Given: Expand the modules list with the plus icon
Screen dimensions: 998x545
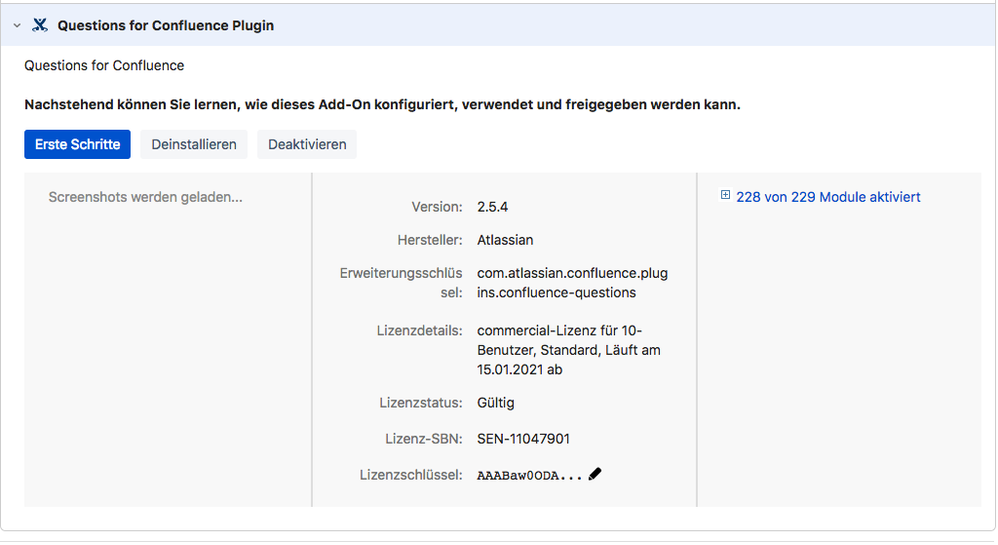Looking at the screenshot, I should point(725,195).
